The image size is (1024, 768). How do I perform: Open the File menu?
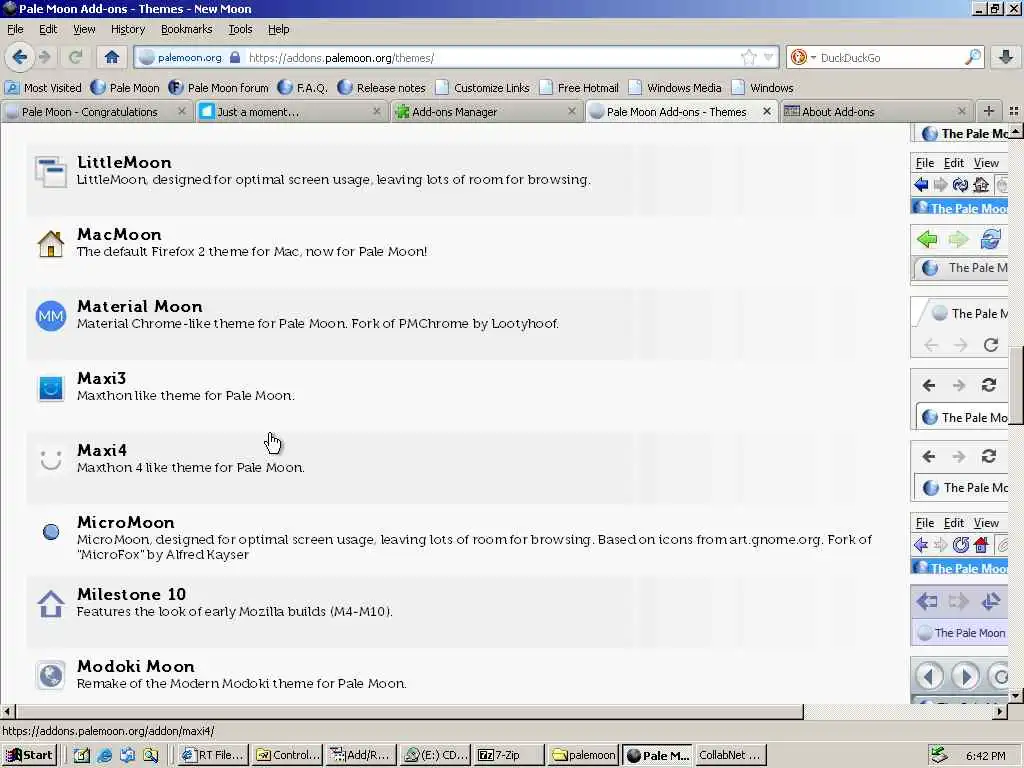pyautogui.click(x=15, y=29)
